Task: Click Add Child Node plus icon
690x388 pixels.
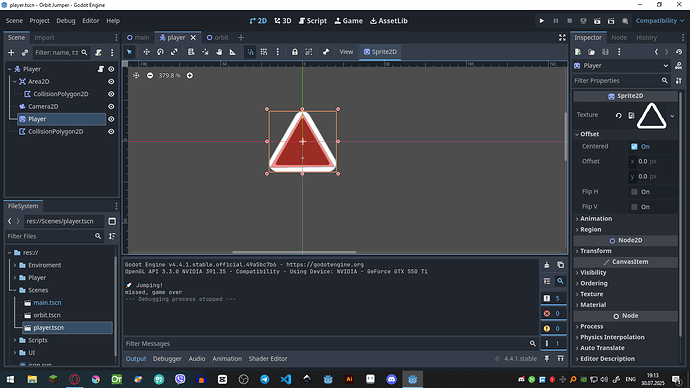Action: (11, 52)
